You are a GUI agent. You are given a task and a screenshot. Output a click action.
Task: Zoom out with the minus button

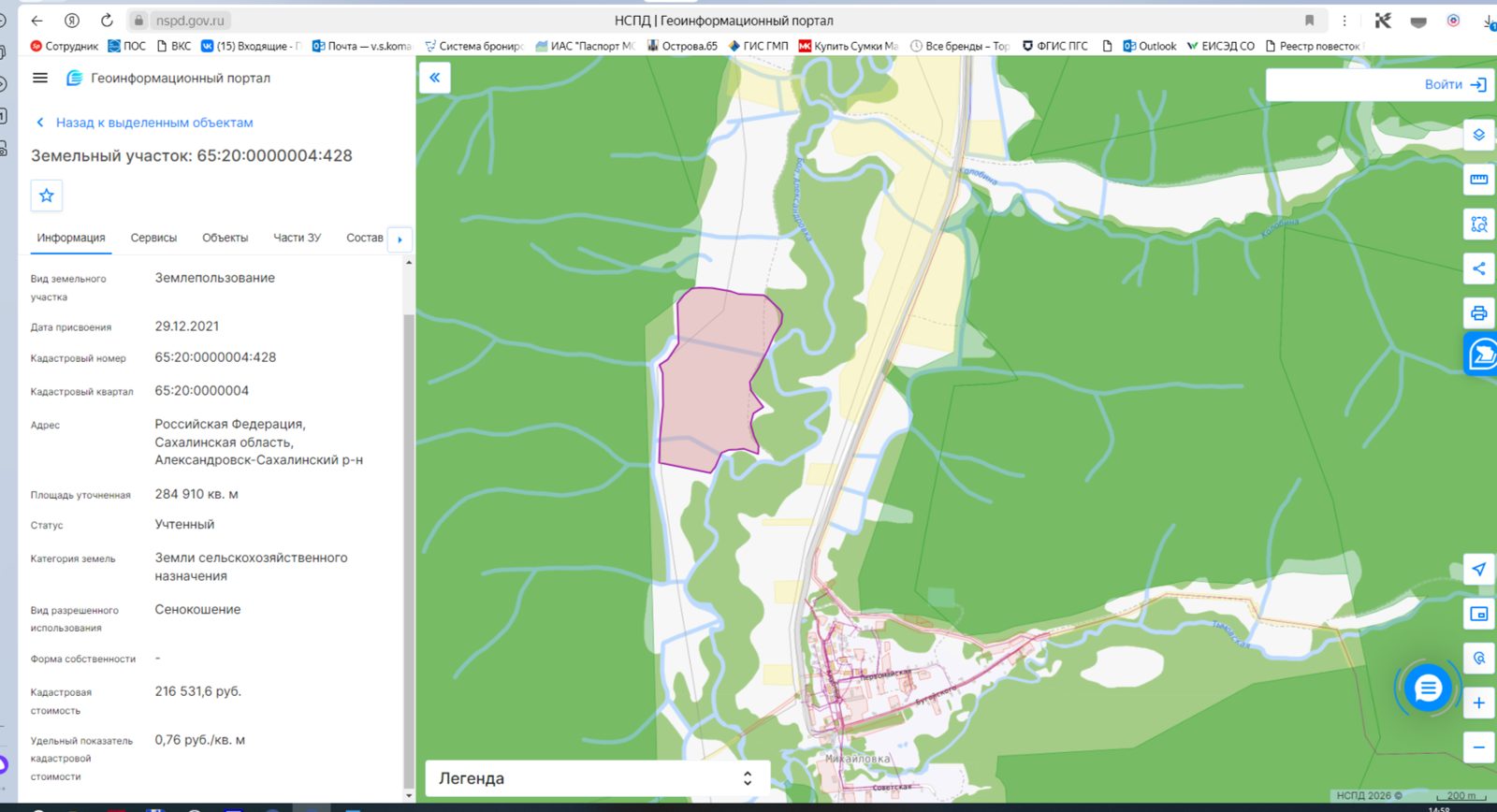(x=1478, y=747)
